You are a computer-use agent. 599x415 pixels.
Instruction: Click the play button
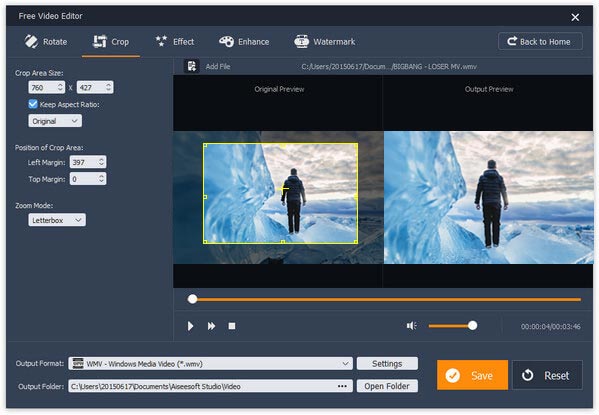190,326
